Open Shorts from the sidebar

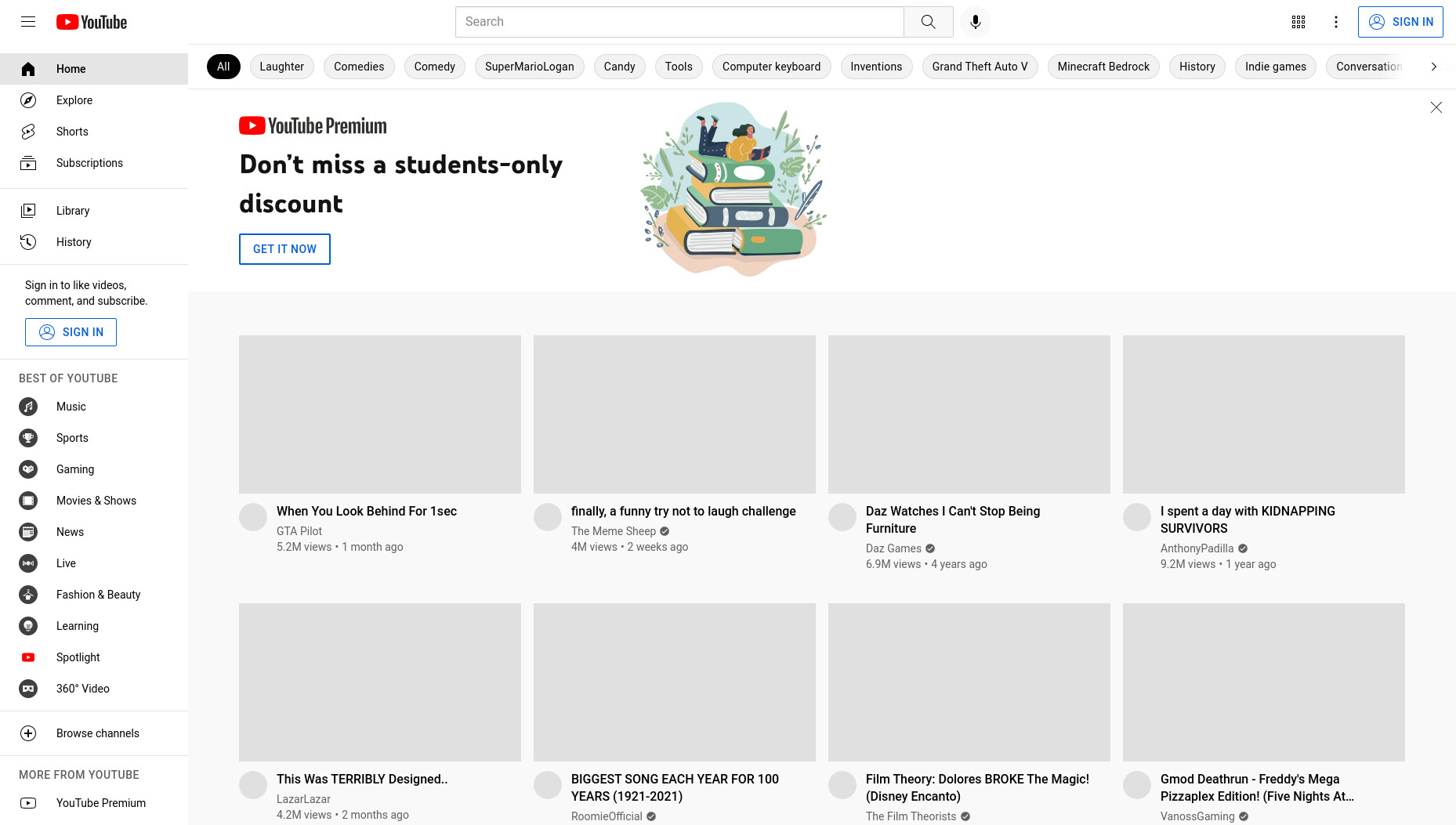[94, 132]
